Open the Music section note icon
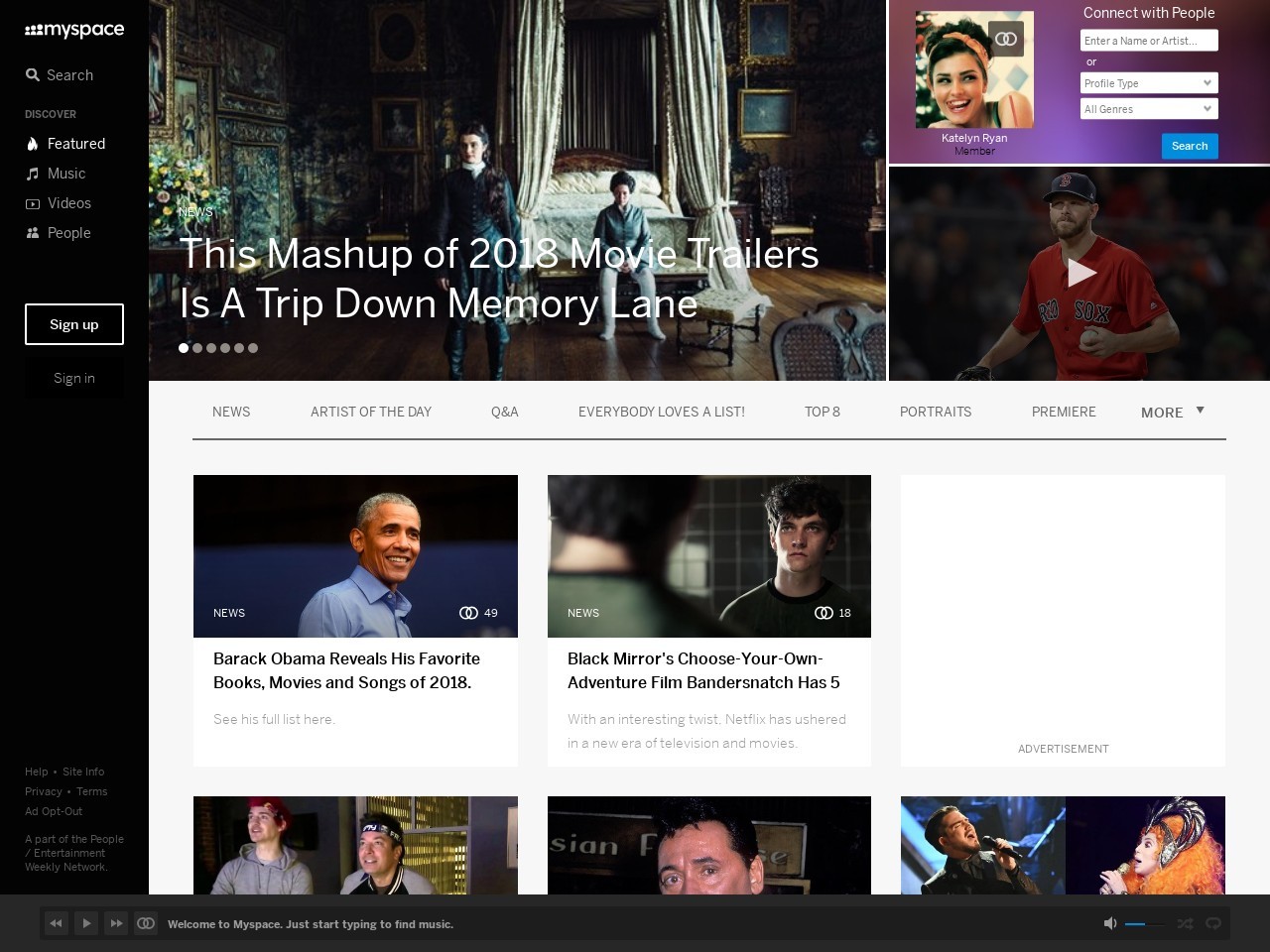This screenshot has height=952, width=1270. pos(33,174)
